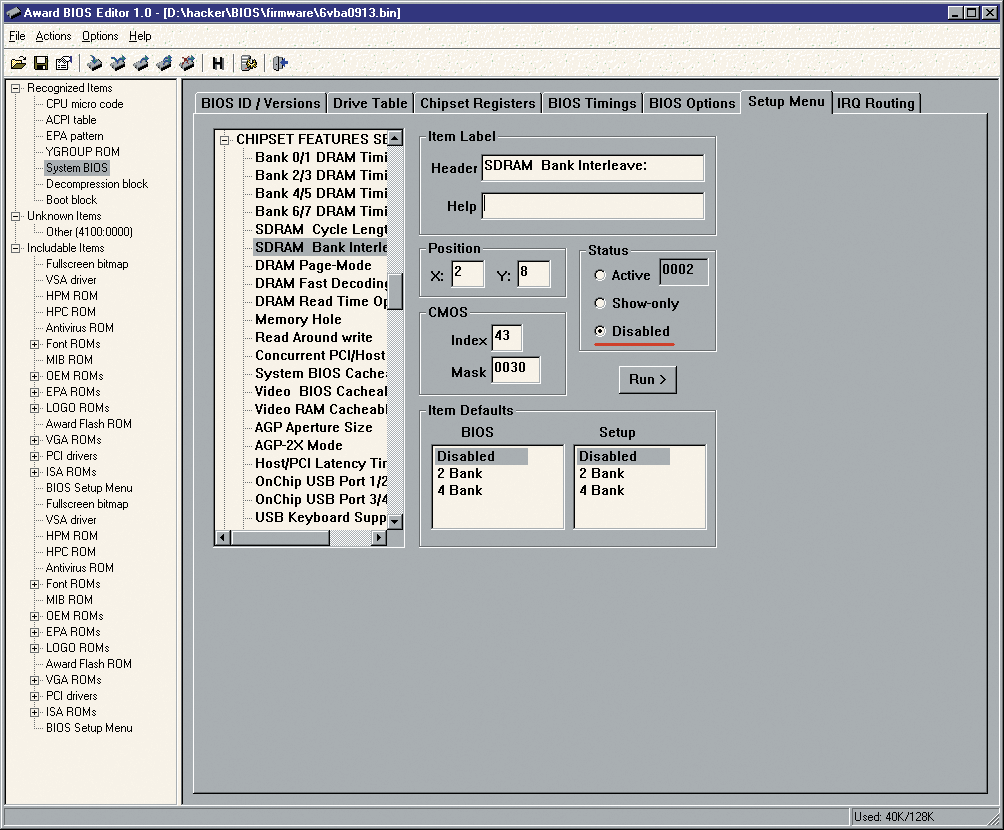1004x830 pixels.
Task: Click the properties sheet toolbar icon
Action: tap(63, 63)
